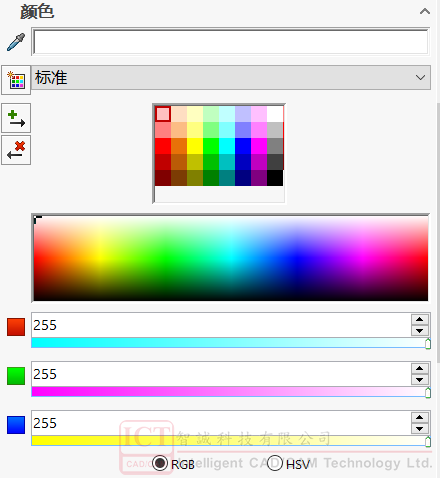
Task: Click the create new swatch palette icon
Action: point(16,80)
